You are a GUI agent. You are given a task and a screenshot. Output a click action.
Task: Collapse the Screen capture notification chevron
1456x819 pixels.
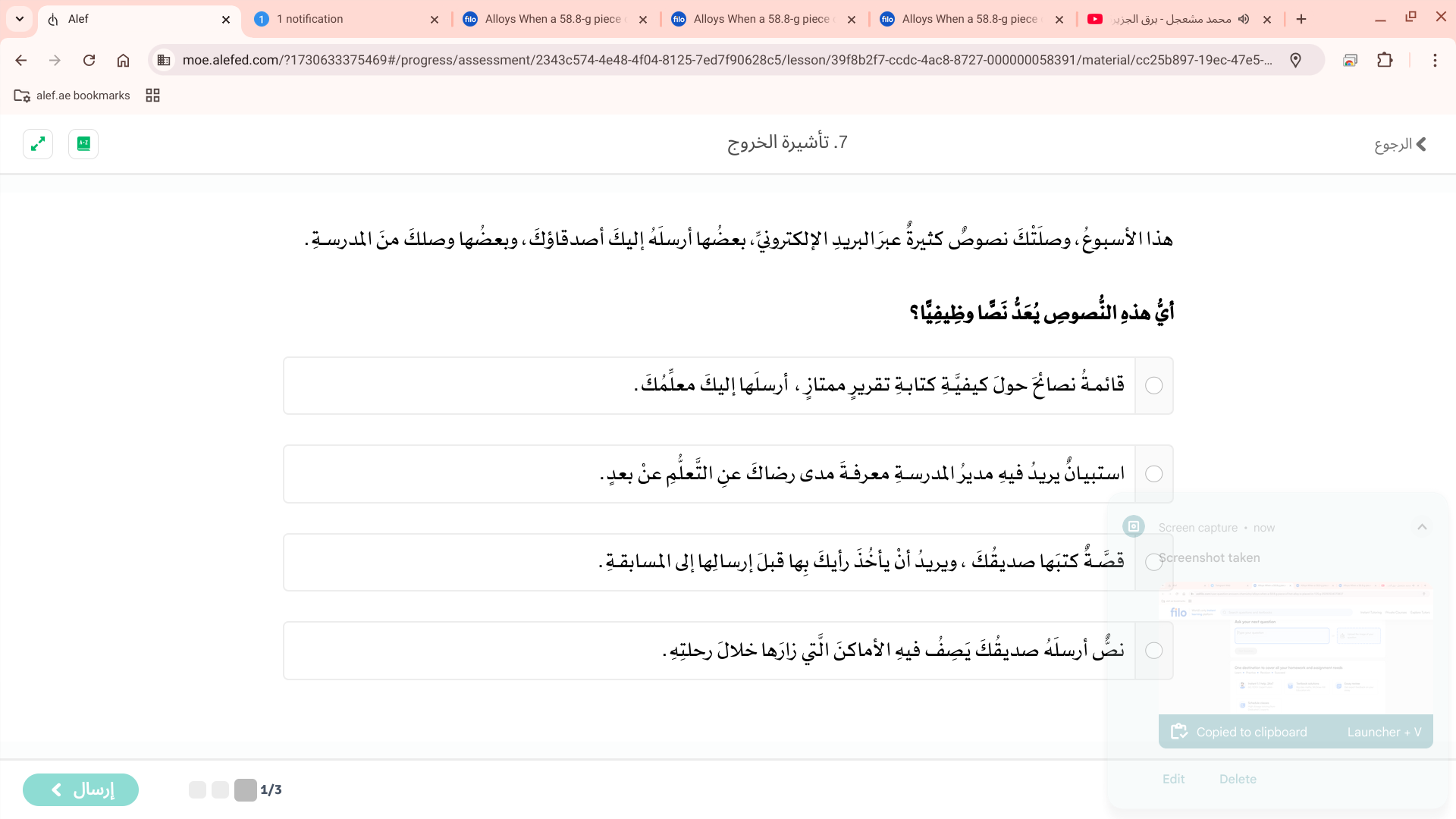point(1422,527)
